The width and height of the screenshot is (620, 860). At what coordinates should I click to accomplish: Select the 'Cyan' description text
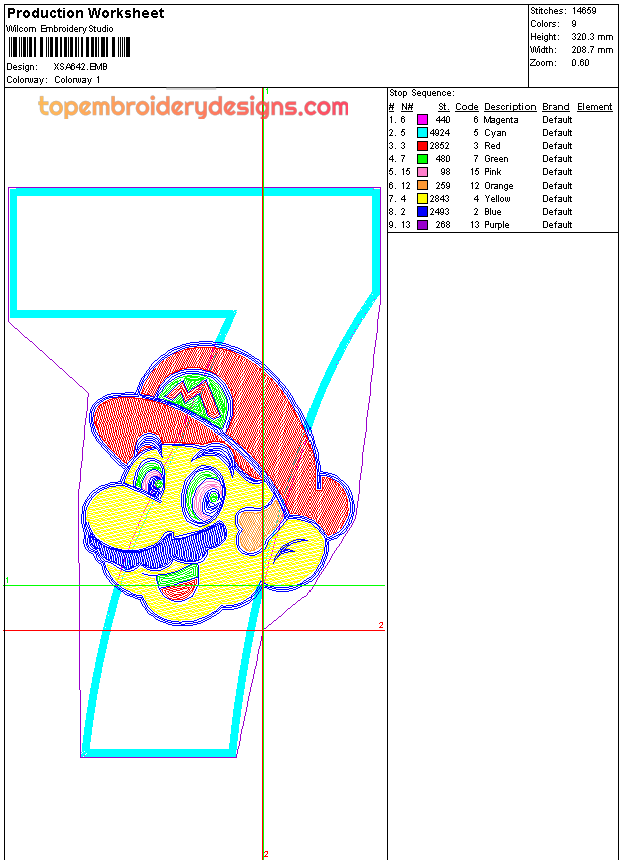tap(495, 133)
